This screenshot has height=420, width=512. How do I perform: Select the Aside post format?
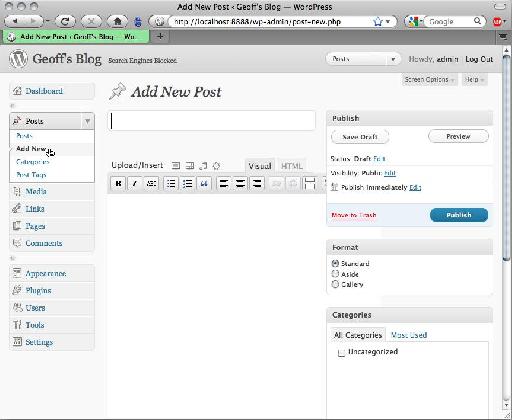[335, 274]
